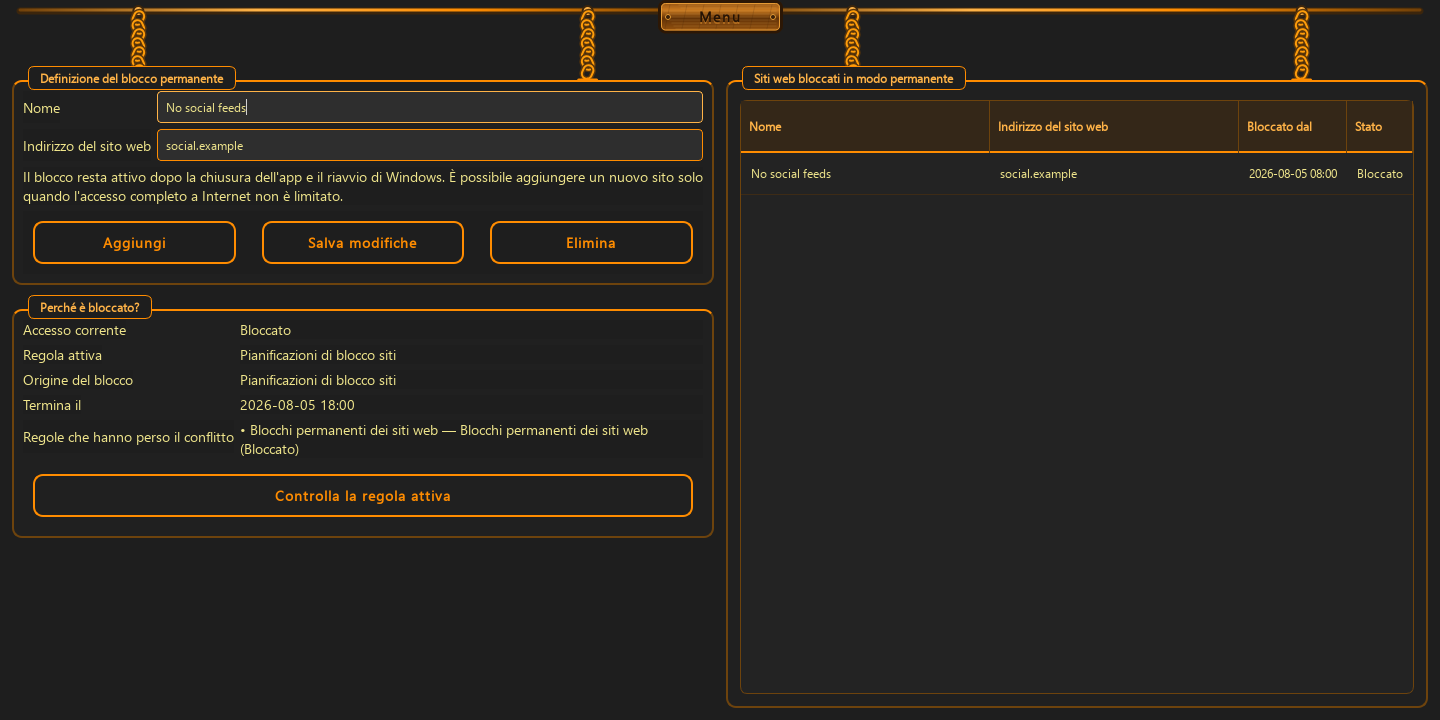Edit the Nome input field
The height and width of the screenshot is (720, 1440).
430,107
